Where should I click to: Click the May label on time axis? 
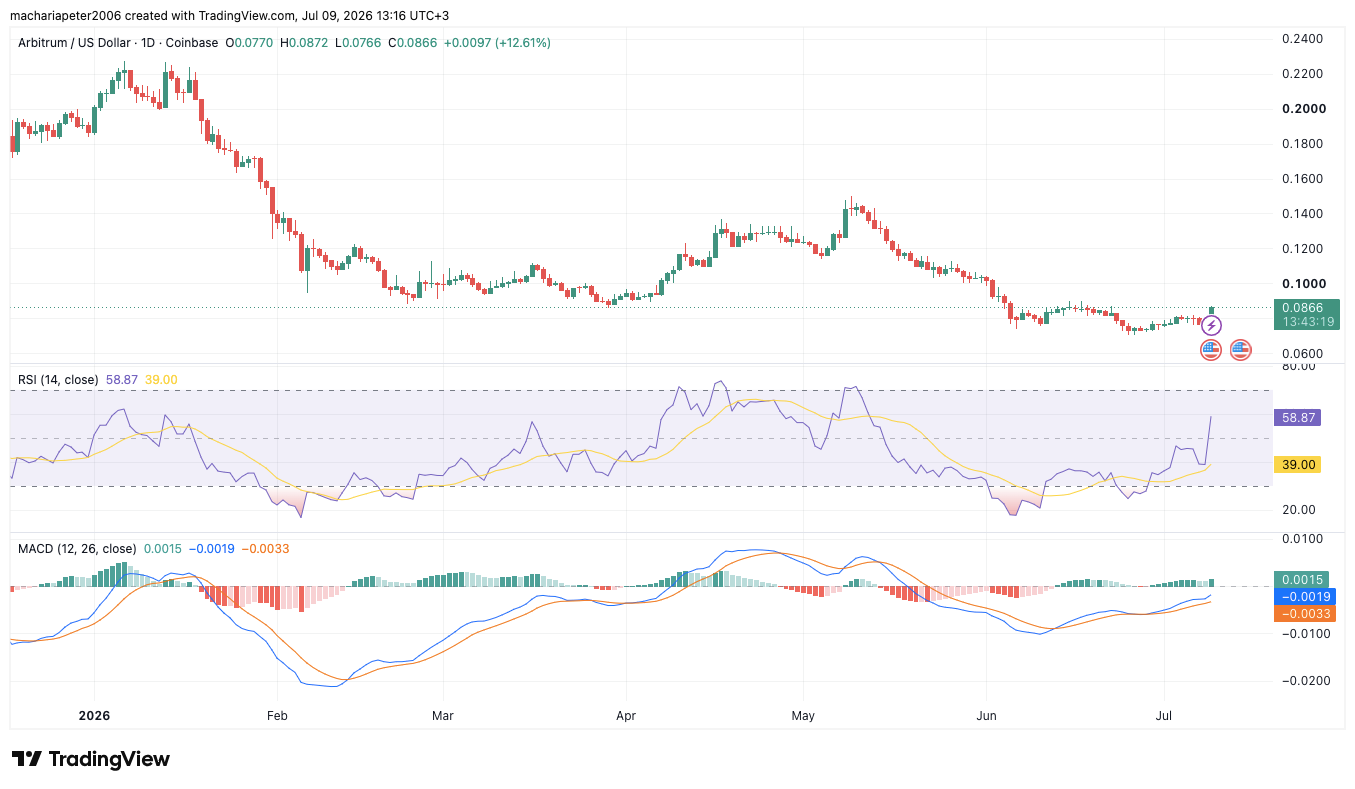803,716
